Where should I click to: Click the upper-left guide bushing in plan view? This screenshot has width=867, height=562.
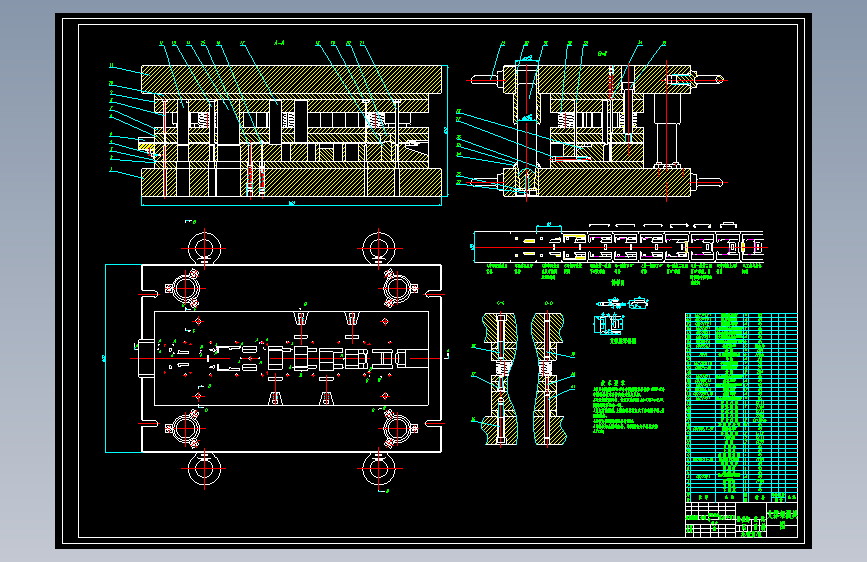pos(185,288)
